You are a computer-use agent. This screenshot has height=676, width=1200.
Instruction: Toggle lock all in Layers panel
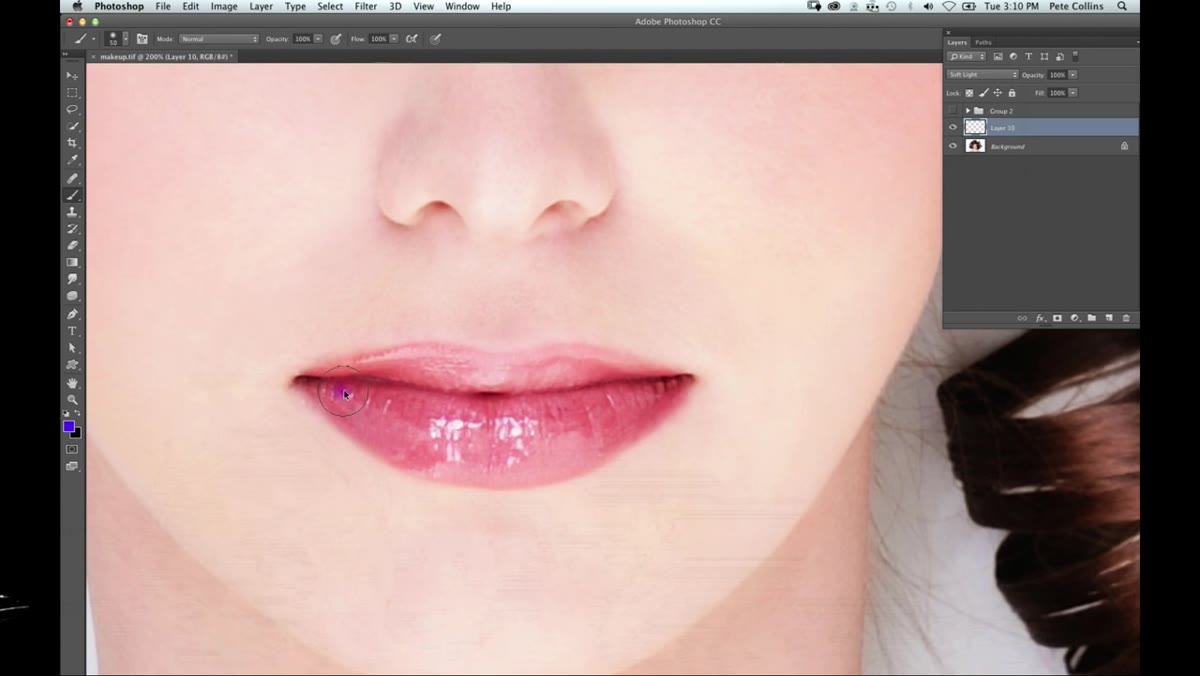(1011, 93)
